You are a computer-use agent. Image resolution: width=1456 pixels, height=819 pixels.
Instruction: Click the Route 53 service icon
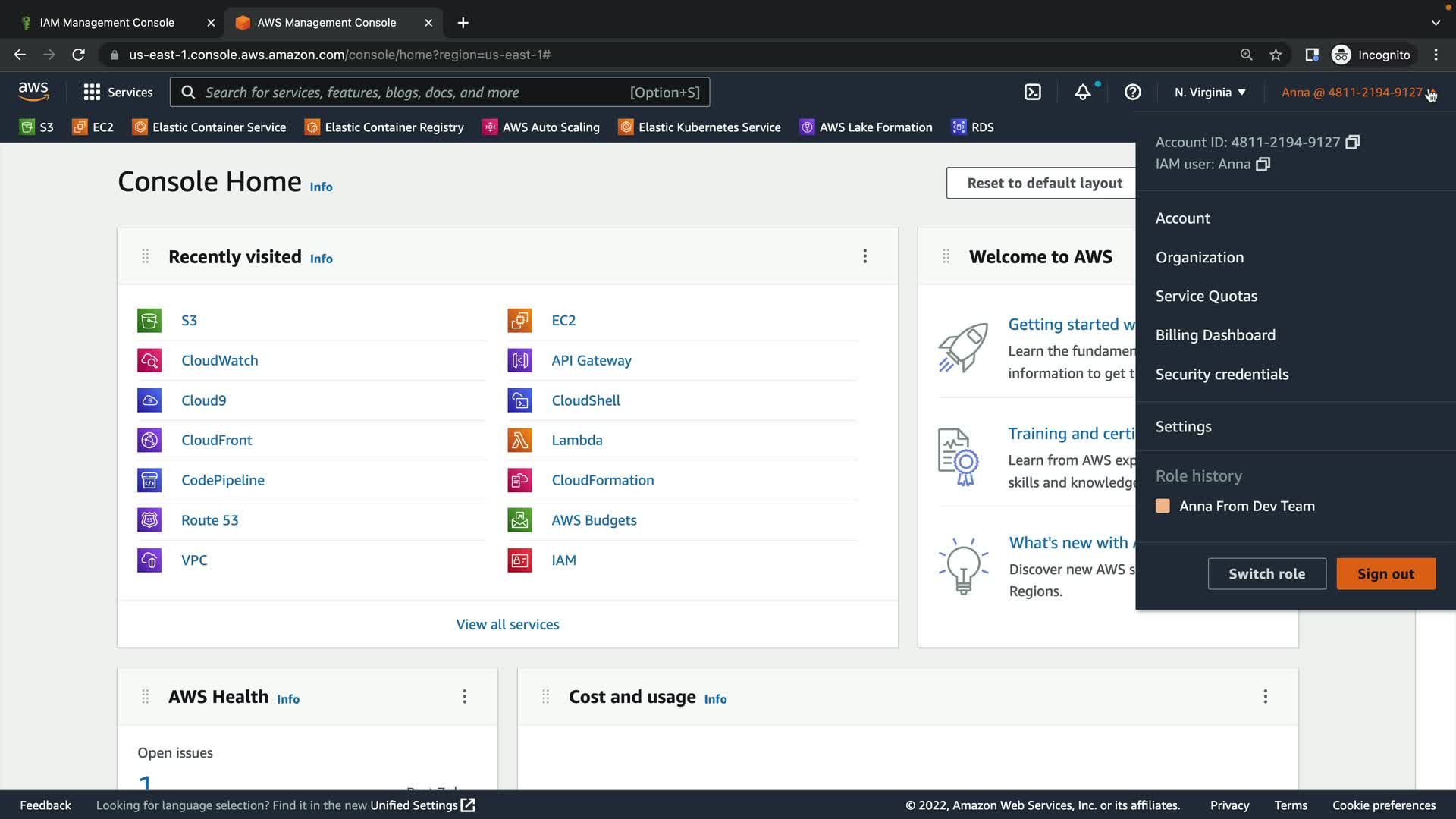click(x=149, y=520)
